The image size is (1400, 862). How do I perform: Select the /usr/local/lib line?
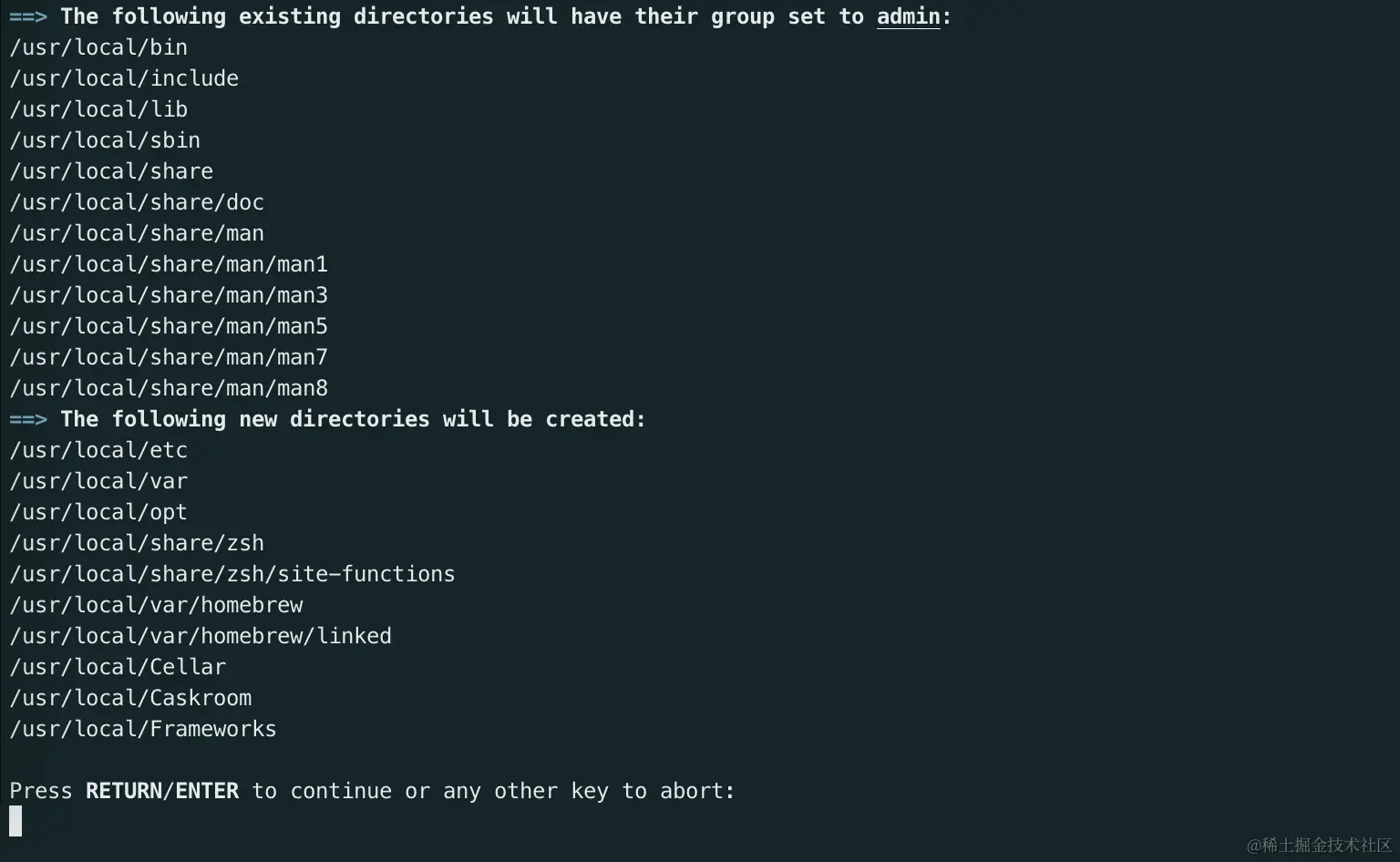pos(98,109)
